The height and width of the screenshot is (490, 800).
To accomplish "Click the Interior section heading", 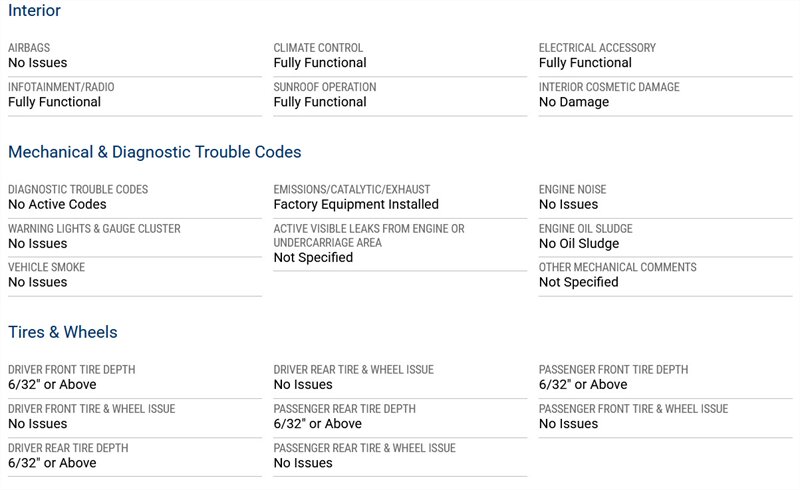I will pyautogui.click(x=34, y=11).
